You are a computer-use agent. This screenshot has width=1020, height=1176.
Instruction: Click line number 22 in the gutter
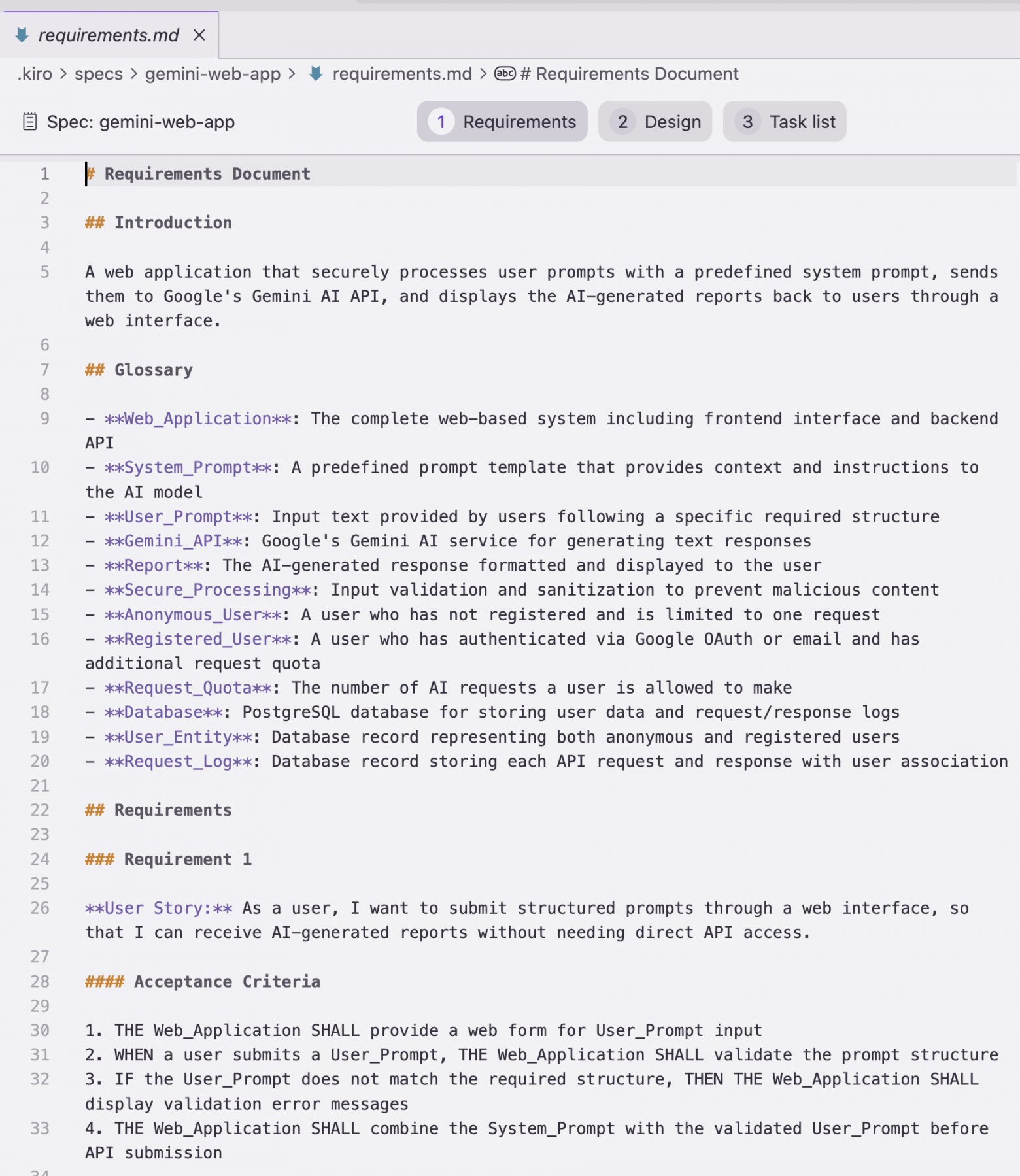click(40, 810)
